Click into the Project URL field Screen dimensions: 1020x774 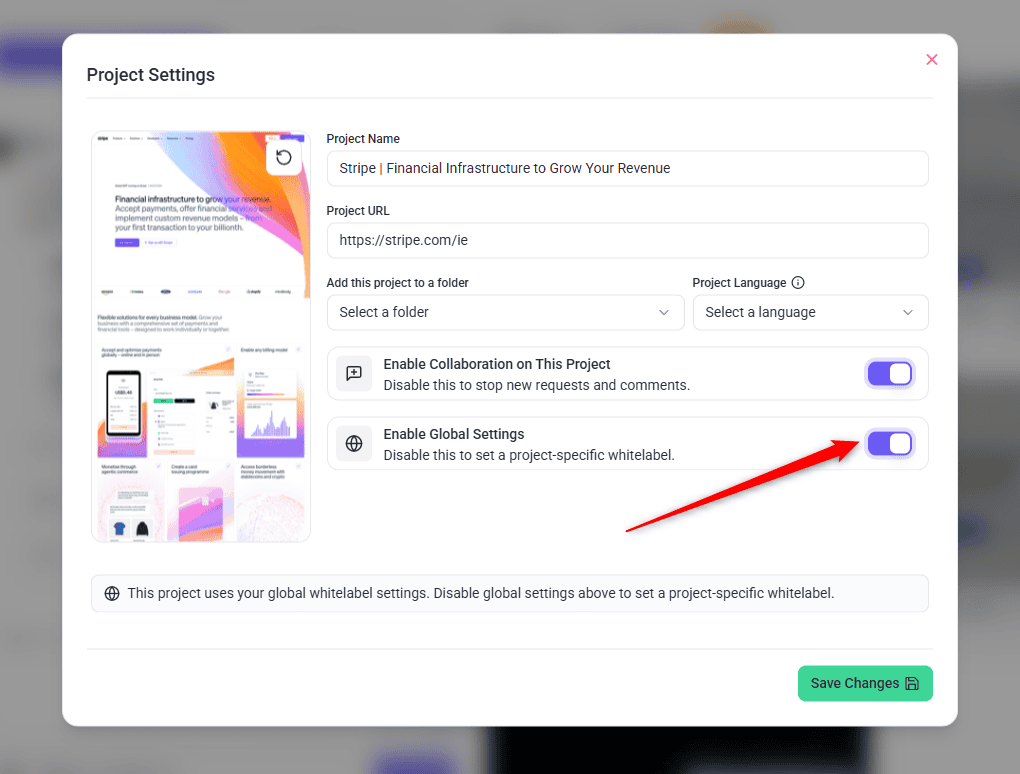[x=628, y=241]
